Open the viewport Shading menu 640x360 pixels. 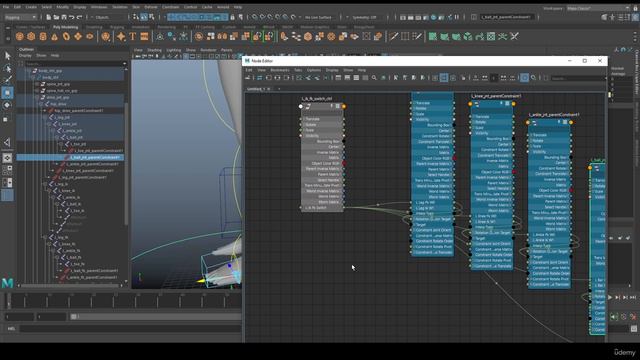click(x=154, y=50)
